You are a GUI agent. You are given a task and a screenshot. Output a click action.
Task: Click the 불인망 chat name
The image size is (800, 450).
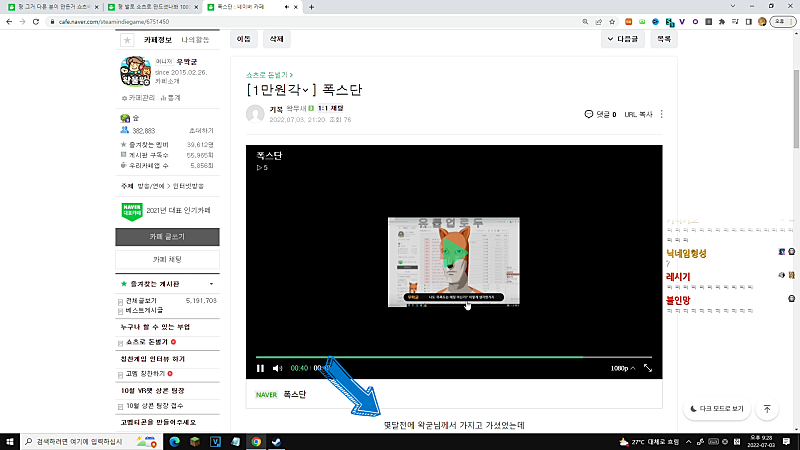point(678,300)
